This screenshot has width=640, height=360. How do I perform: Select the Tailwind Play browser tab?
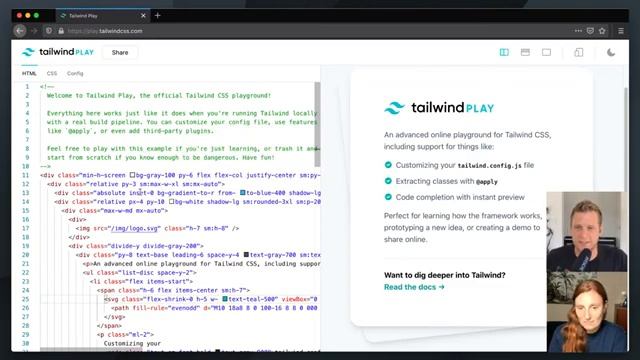pos(102,16)
